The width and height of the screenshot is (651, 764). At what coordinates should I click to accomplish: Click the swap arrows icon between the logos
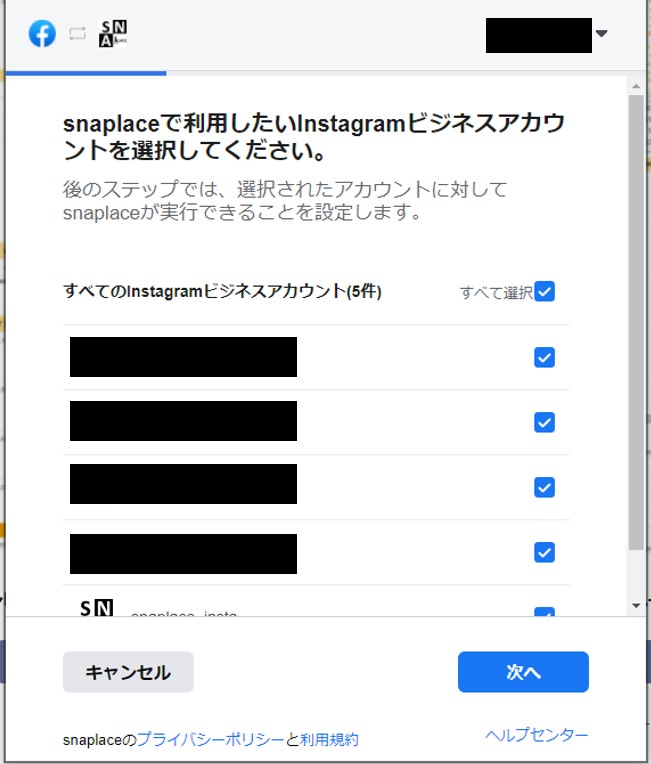click(x=77, y=34)
